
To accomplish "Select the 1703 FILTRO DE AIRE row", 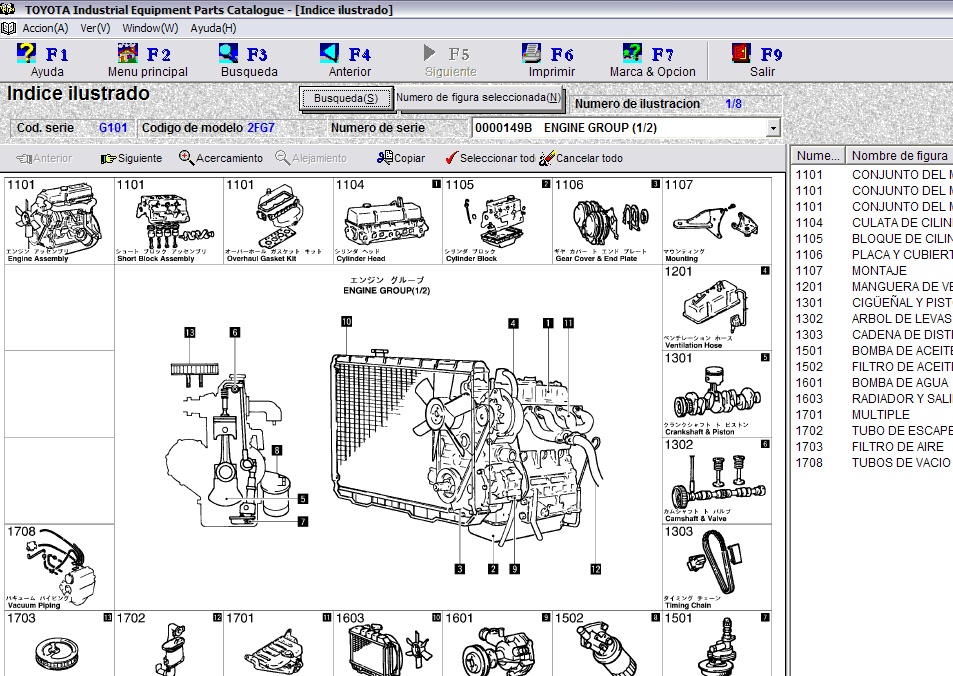I will pyautogui.click(x=872, y=447).
